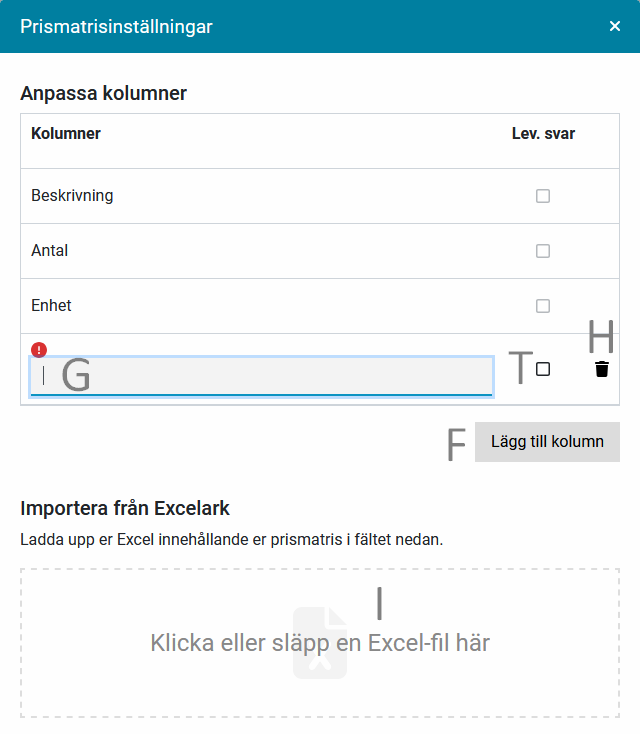This screenshot has height=734, width=640.
Task: Delete the new column with trash icon
Action: tap(601, 369)
